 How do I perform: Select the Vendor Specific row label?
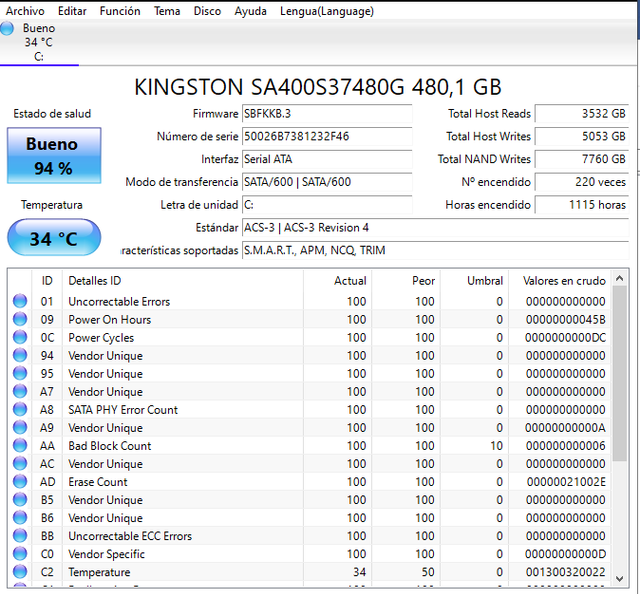106,554
